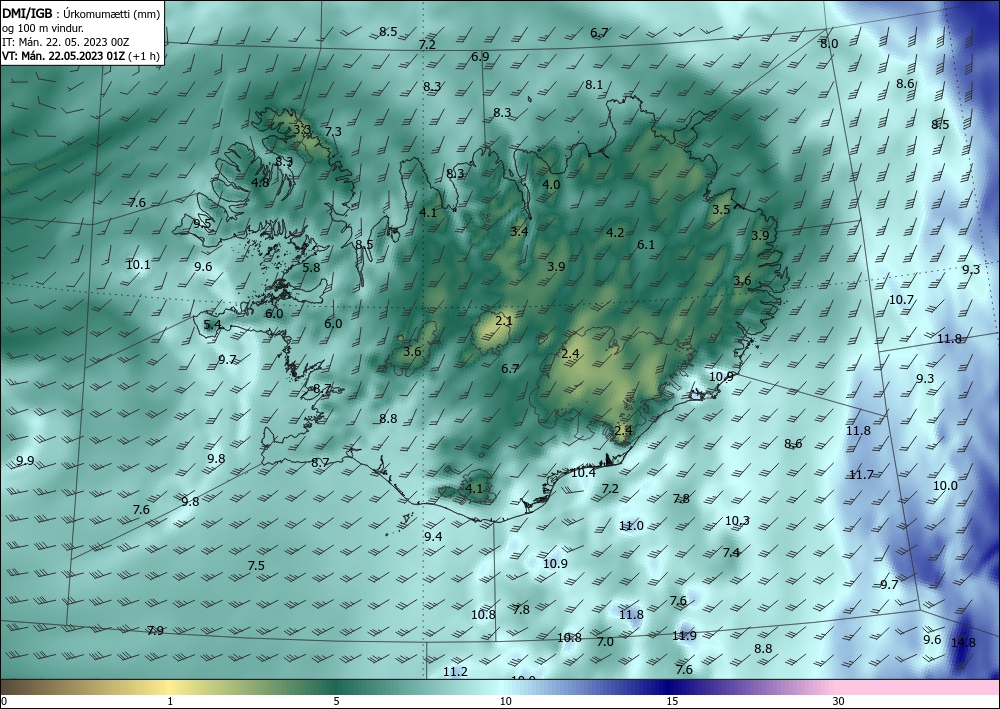Click the '30' tick on the color scale
The image size is (1000, 709).
click(838, 701)
